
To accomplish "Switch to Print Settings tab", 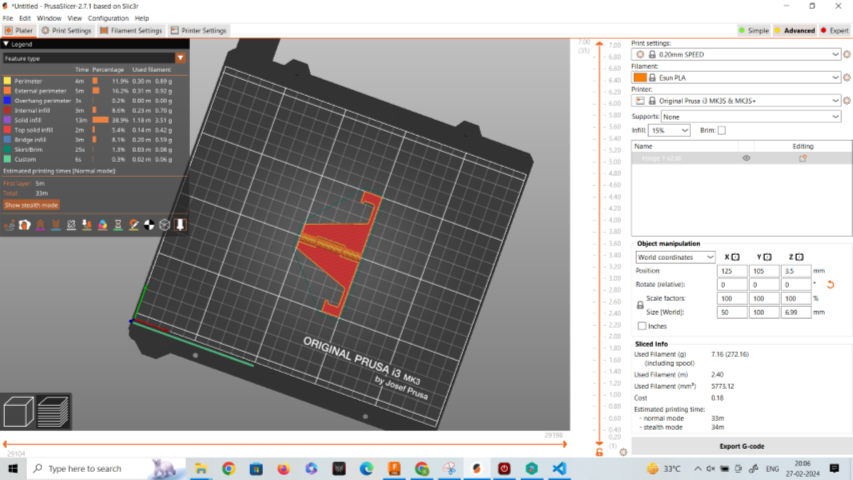I will click(x=66, y=30).
